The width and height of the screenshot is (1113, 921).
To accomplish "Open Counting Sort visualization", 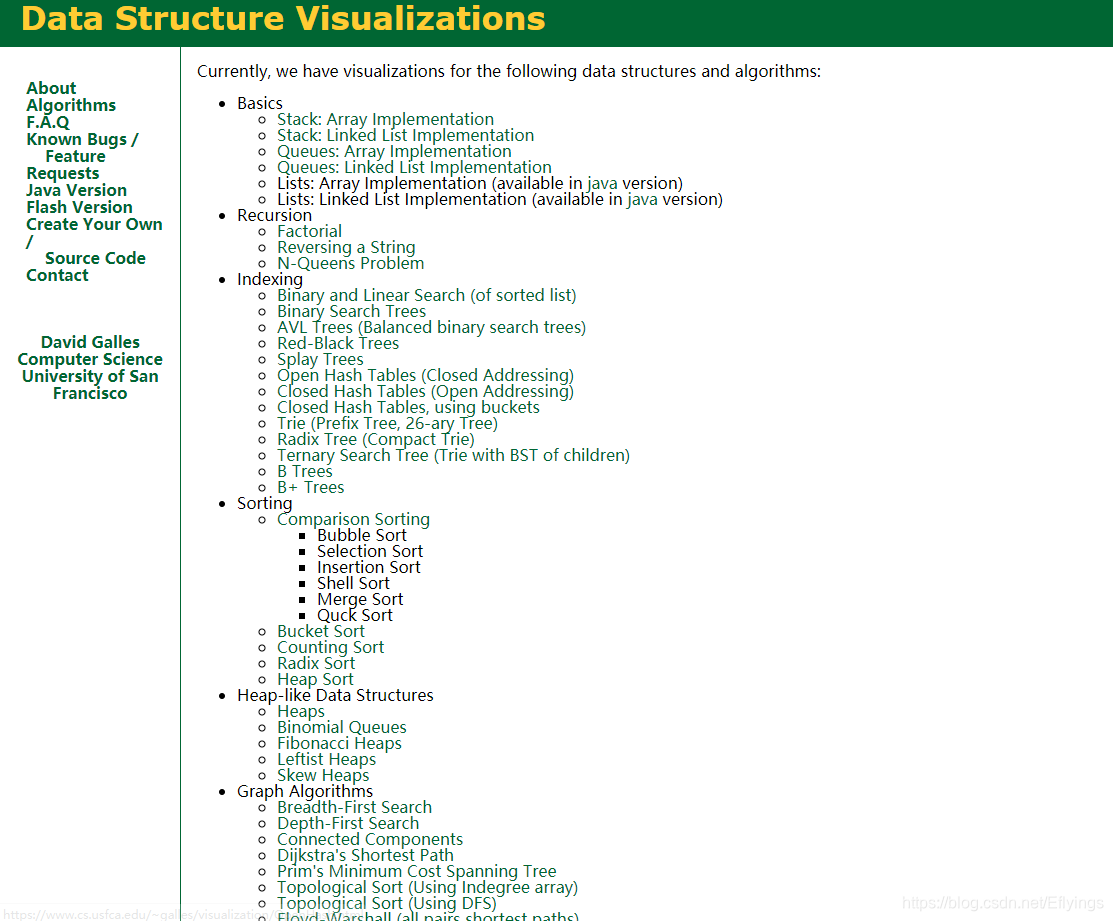I will point(330,648).
